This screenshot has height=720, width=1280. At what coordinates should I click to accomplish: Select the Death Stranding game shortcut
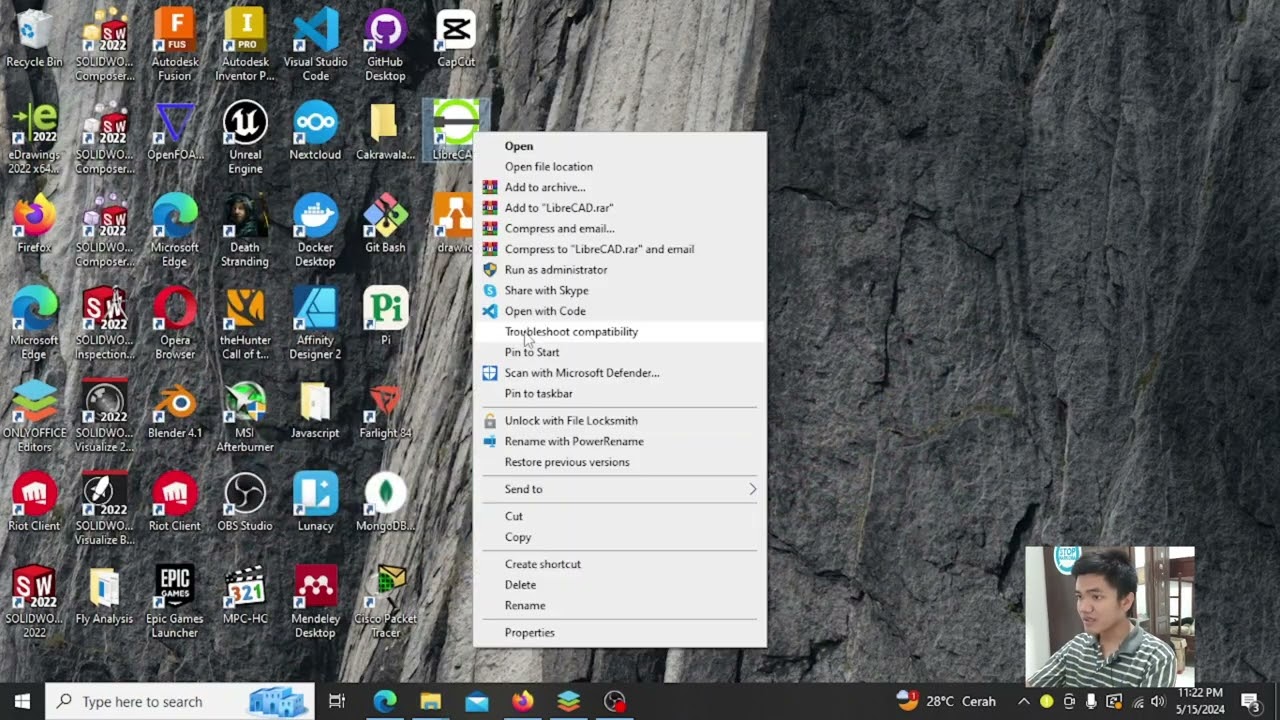tap(245, 231)
